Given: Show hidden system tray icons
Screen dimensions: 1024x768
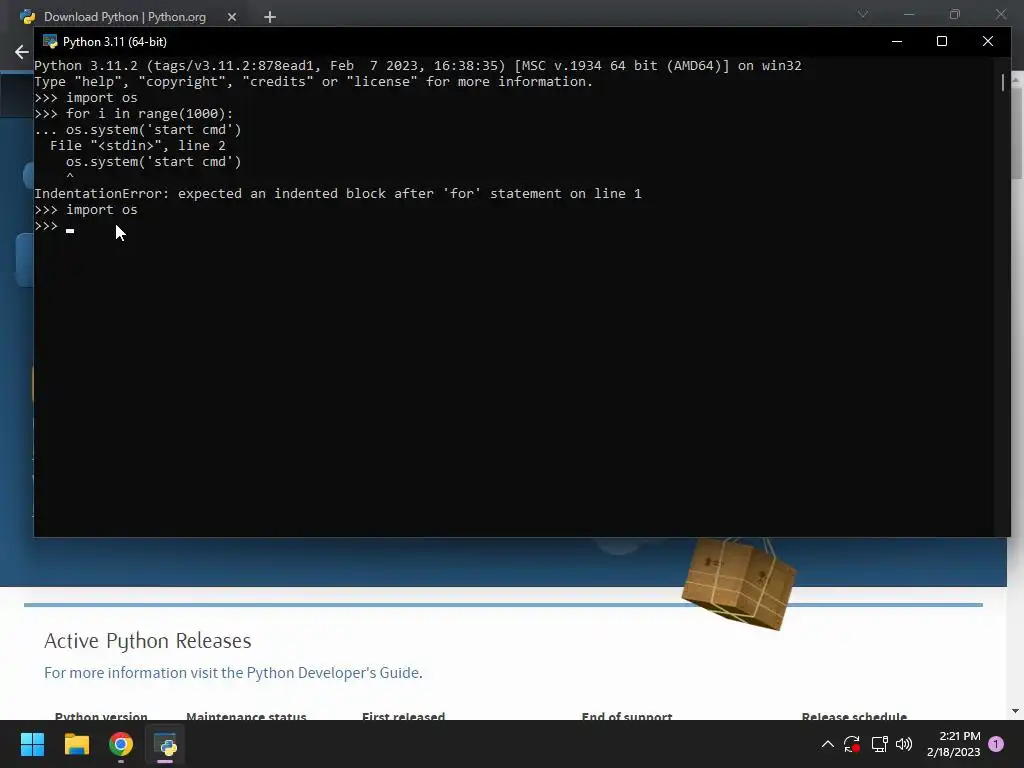Looking at the screenshot, I should (827, 744).
